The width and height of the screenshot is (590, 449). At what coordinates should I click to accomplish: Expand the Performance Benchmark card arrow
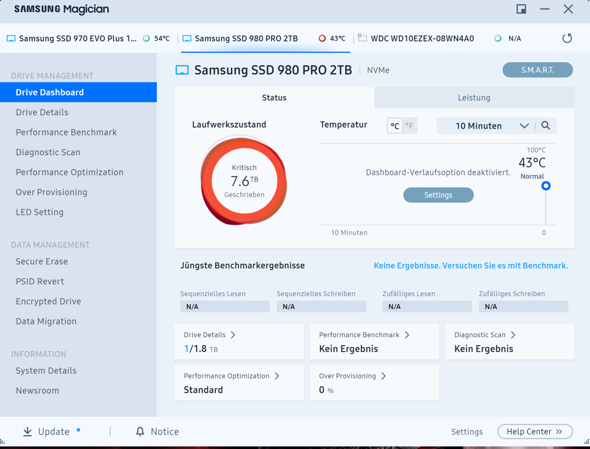pyautogui.click(x=407, y=335)
